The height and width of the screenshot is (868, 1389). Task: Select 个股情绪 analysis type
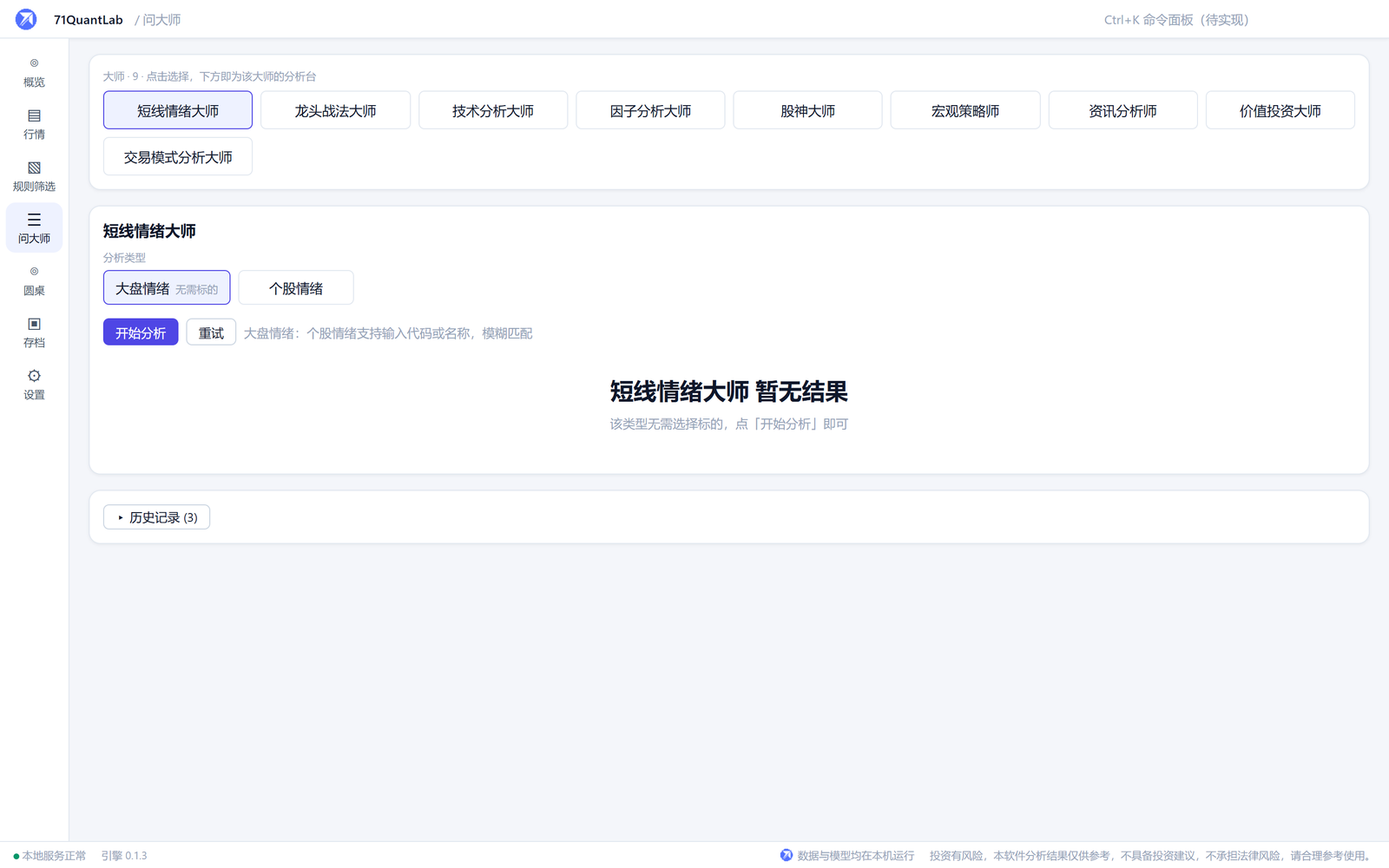(296, 287)
